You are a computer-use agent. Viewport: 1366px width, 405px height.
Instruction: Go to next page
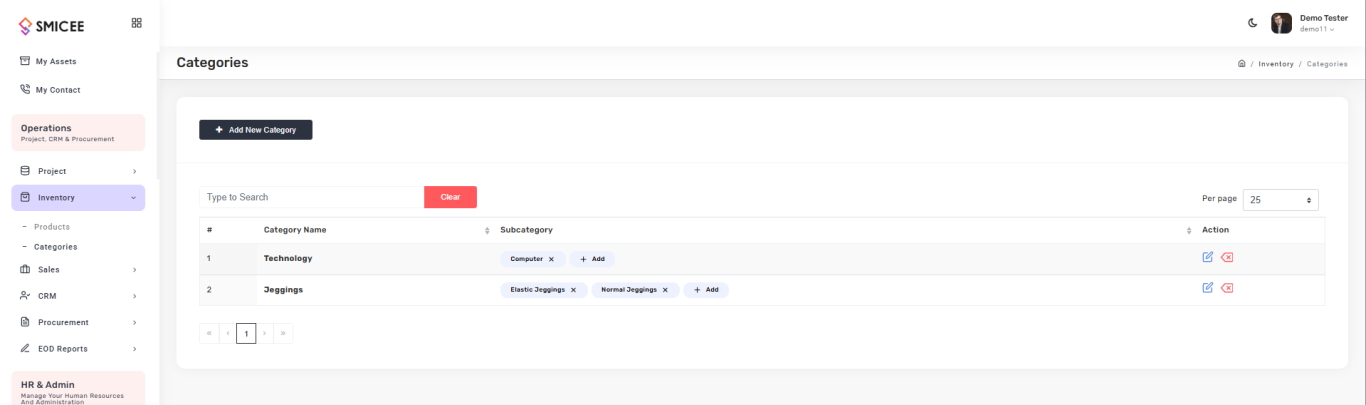tap(265, 333)
